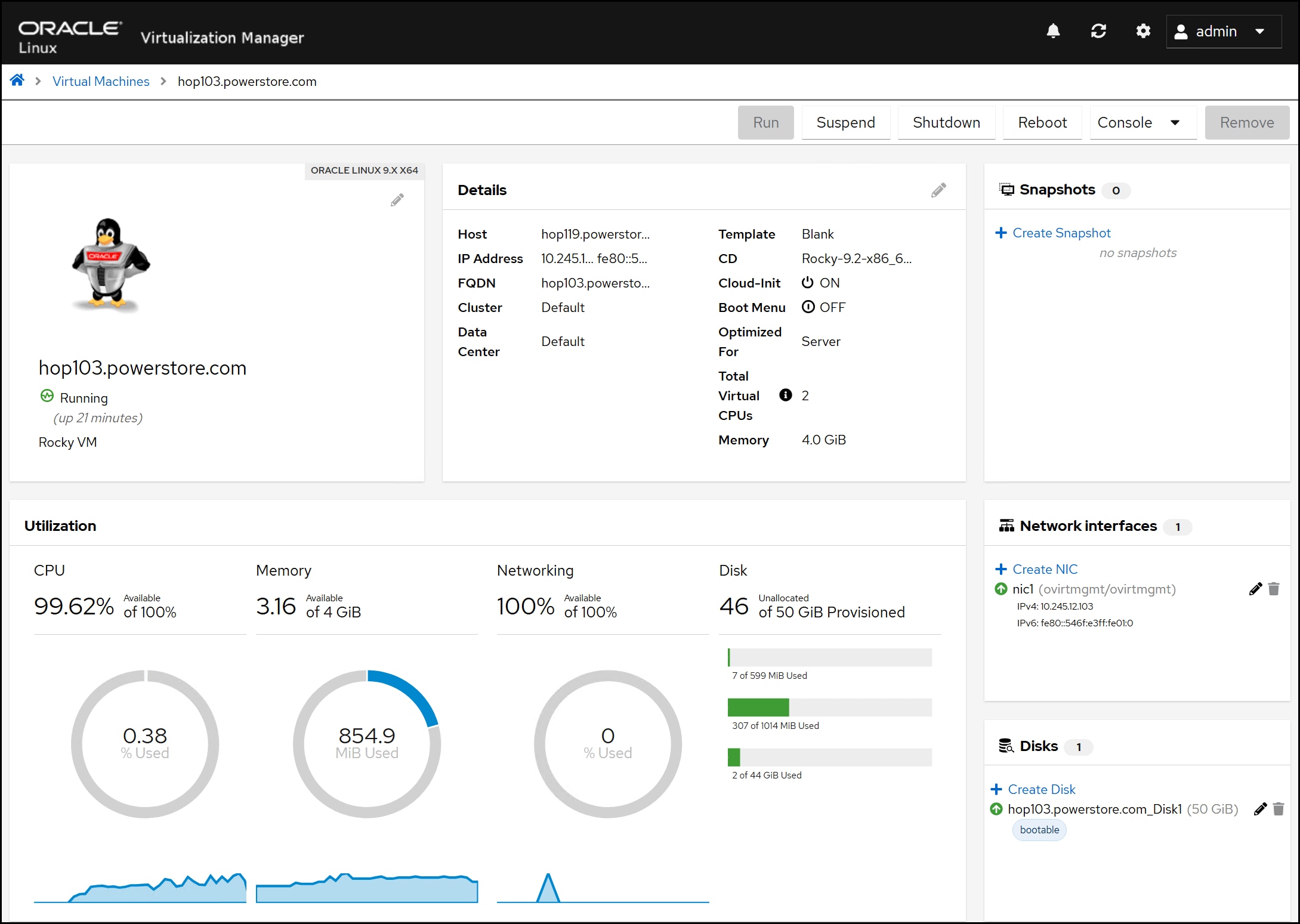
Task: Click the Network interfaces icon
Action: pyautogui.click(x=1006, y=526)
